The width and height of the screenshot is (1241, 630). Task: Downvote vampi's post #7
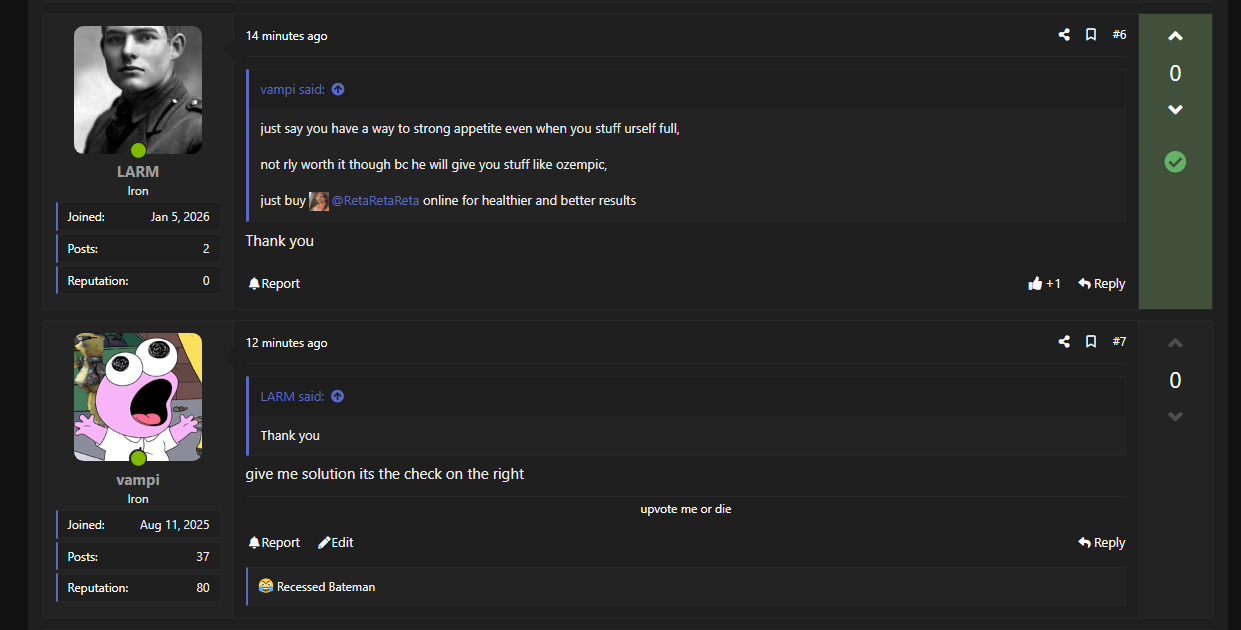pos(1175,417)
